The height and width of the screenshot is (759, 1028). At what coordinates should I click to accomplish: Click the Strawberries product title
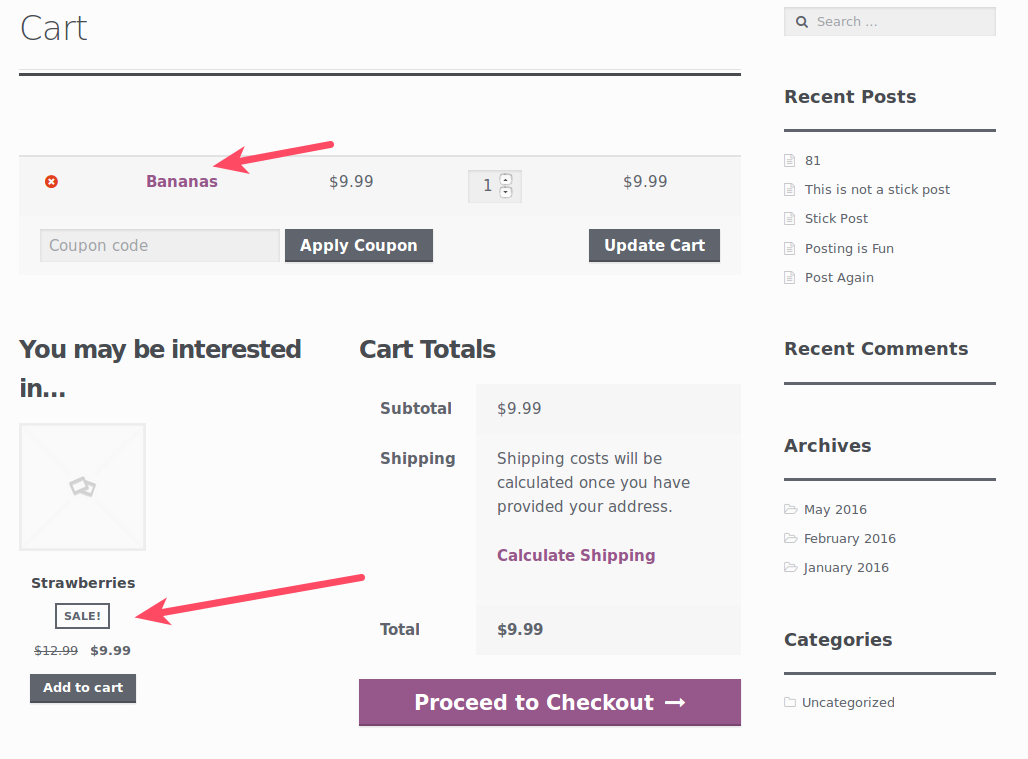point(83,583)
